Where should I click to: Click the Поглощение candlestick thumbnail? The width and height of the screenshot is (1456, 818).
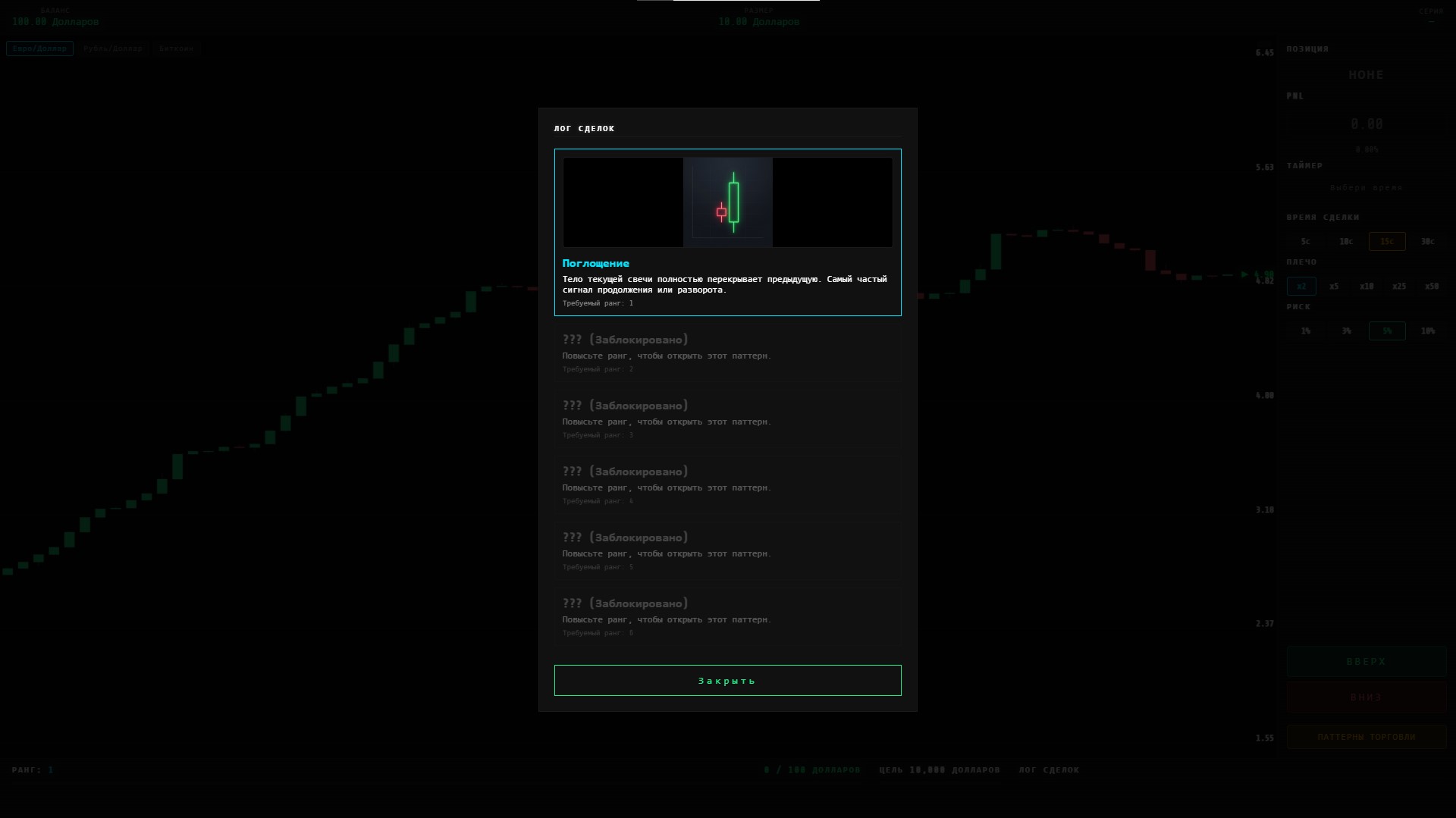point(727,202)
